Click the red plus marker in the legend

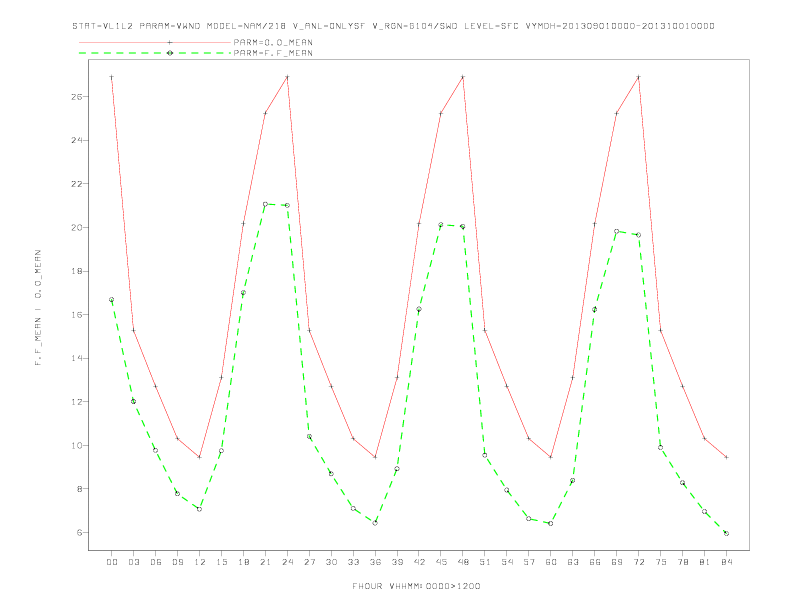(x=170, y=42)
